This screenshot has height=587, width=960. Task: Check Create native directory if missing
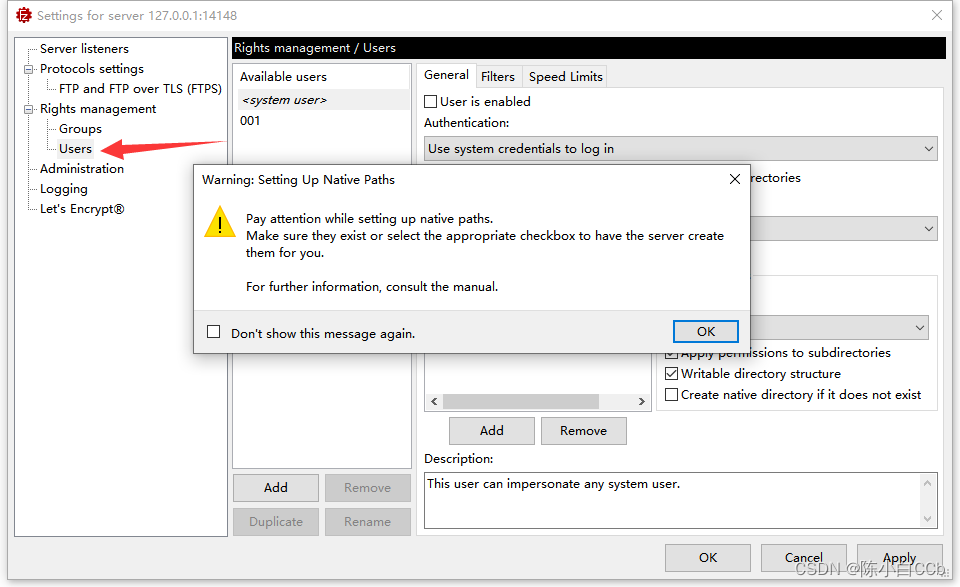click(x=672, y=395)
